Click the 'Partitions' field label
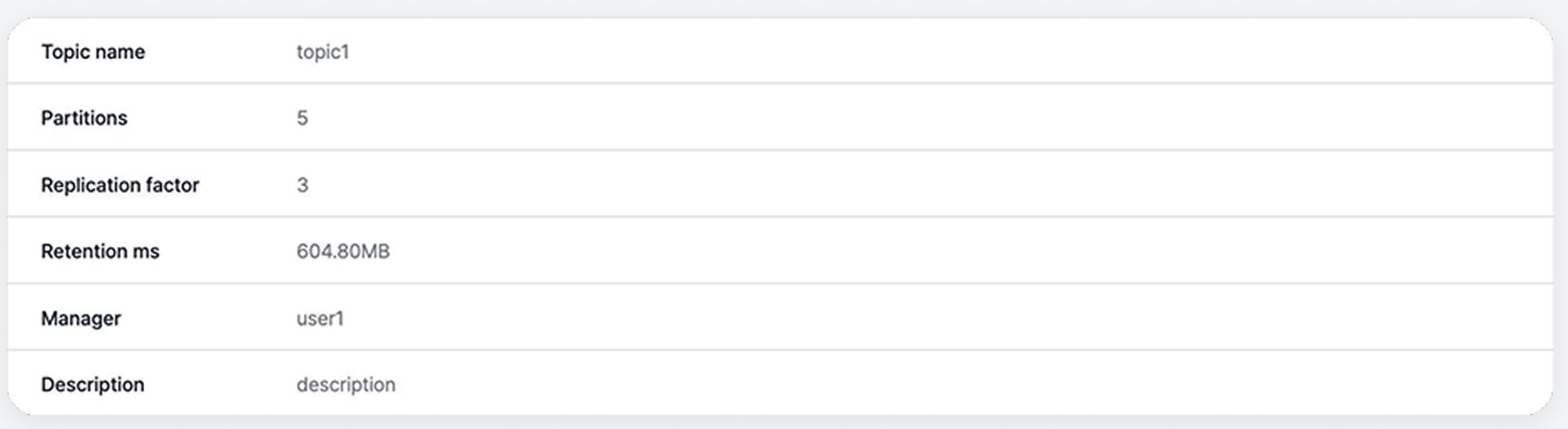 pyautogui.click(x=84, y=118)
